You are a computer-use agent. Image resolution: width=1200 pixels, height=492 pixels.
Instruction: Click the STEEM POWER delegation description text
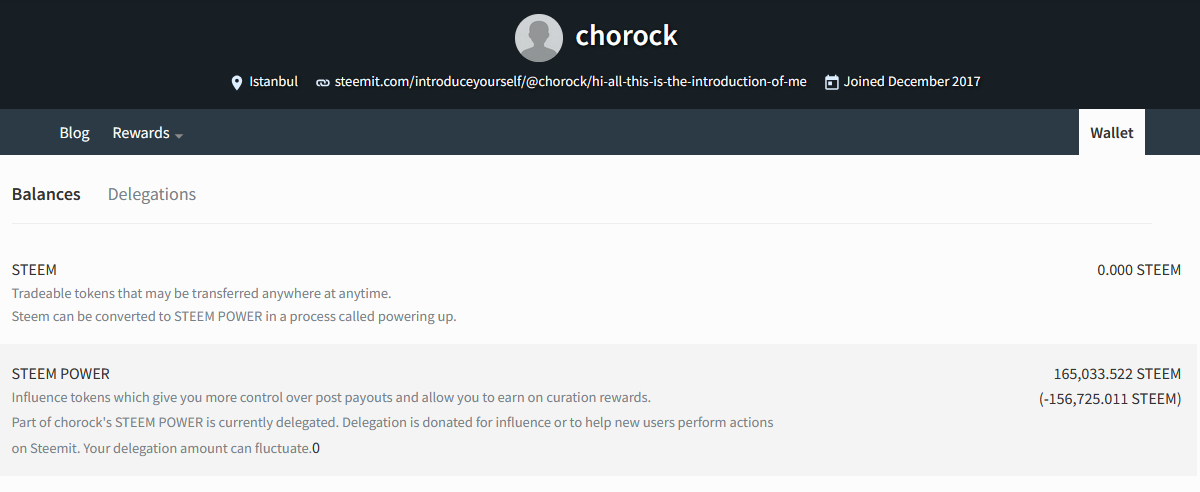pyautogui.click(x=392, y=435)
